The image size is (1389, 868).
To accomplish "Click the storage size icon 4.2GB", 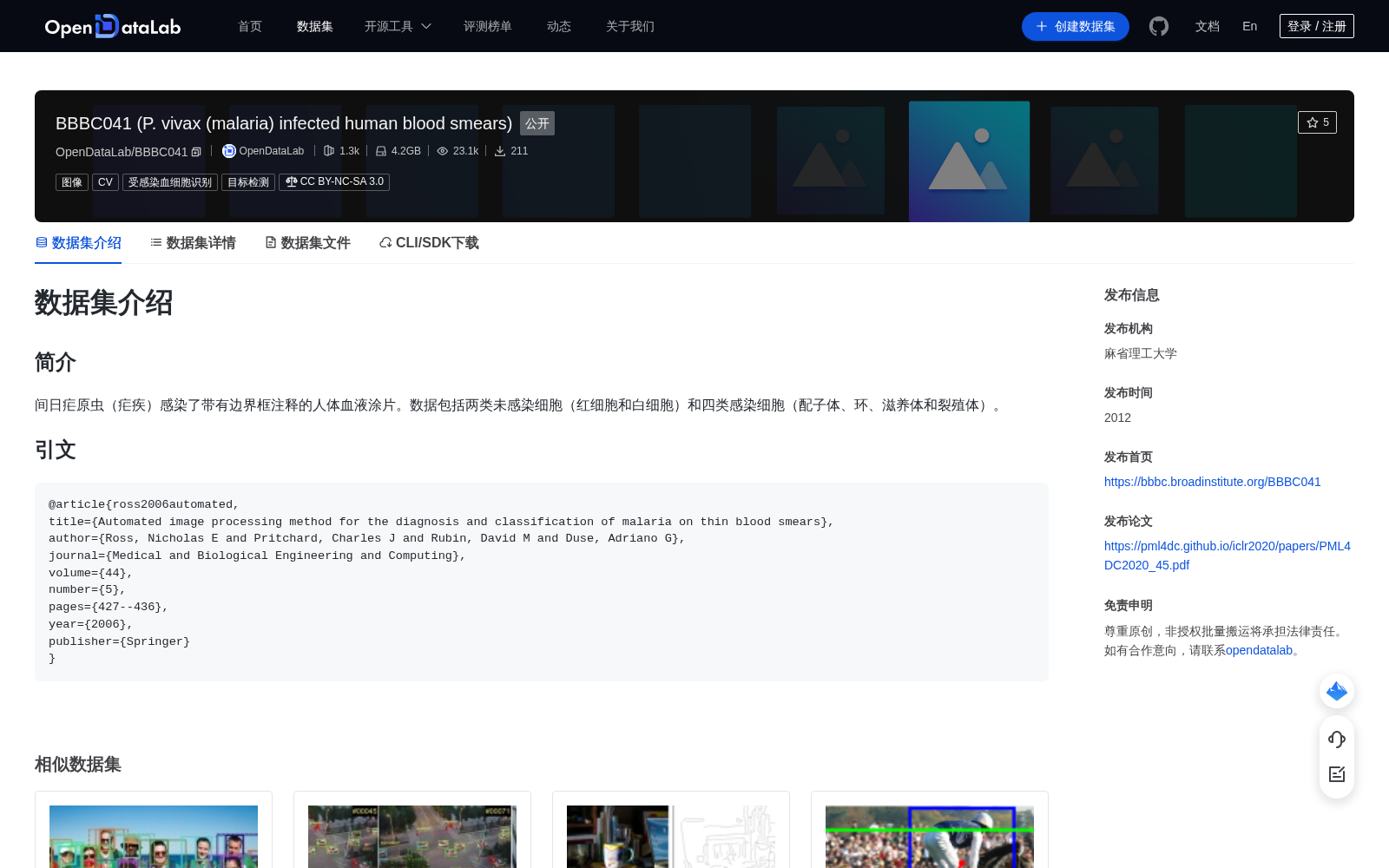I will pyautogui.click(x=381, y=151).
